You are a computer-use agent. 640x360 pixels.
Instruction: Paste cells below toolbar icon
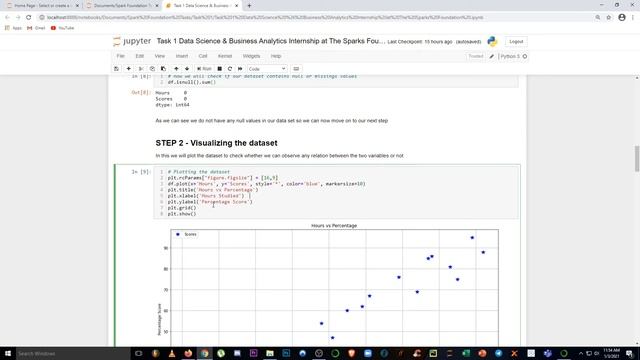[163, 69]
